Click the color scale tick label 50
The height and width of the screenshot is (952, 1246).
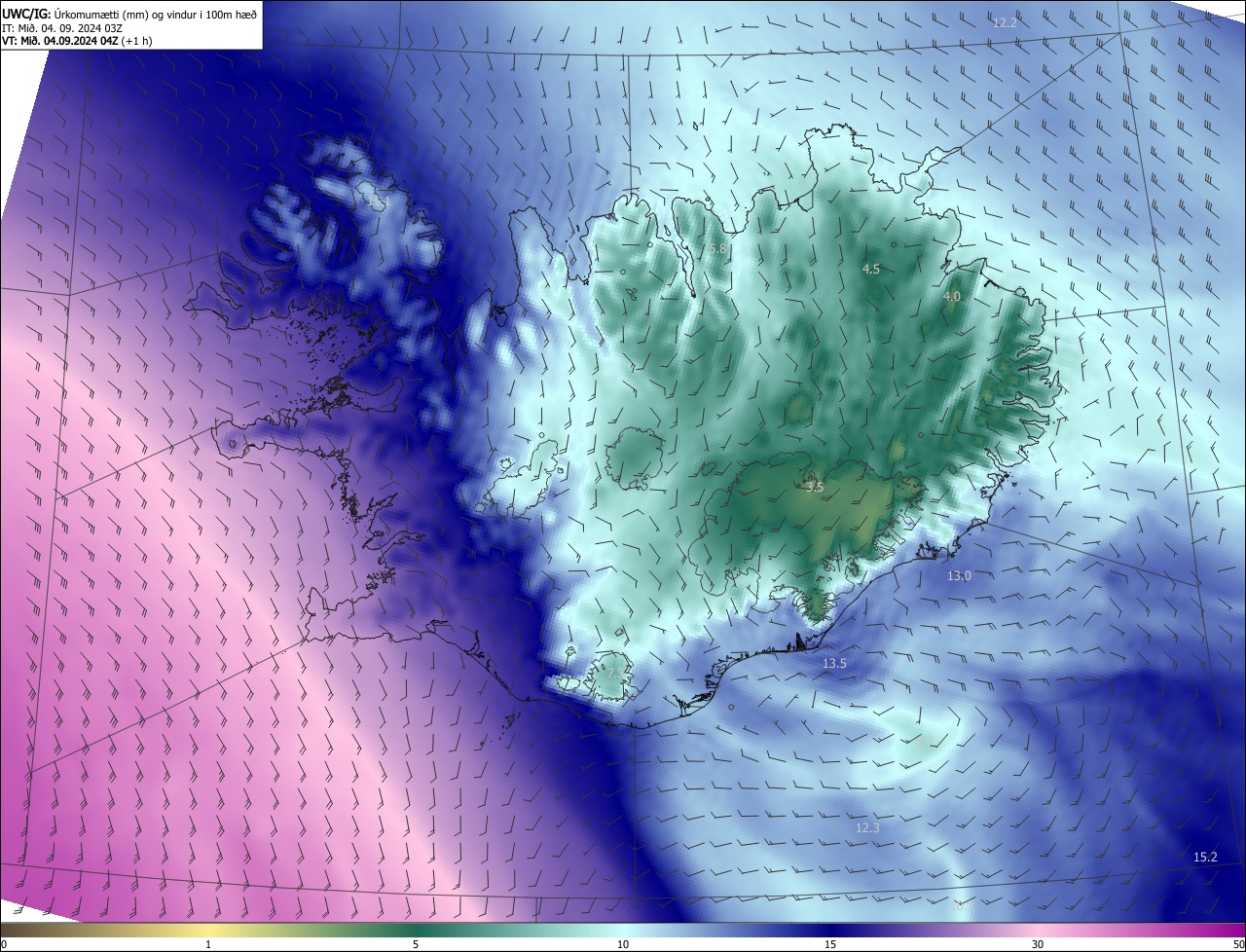point(1238,944)
